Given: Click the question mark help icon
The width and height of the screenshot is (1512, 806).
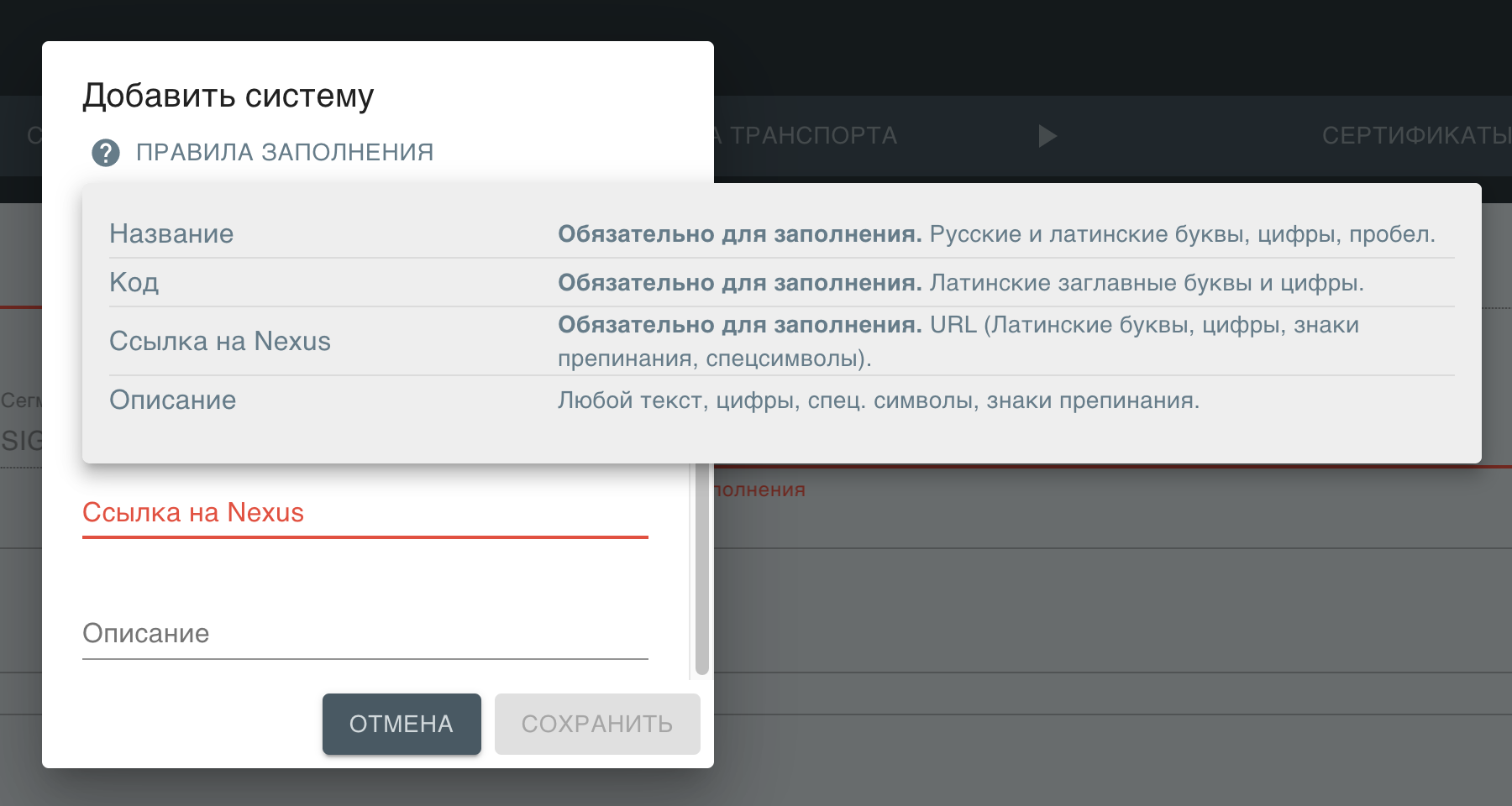Looking at the screenshot, I should pos(104,152).
